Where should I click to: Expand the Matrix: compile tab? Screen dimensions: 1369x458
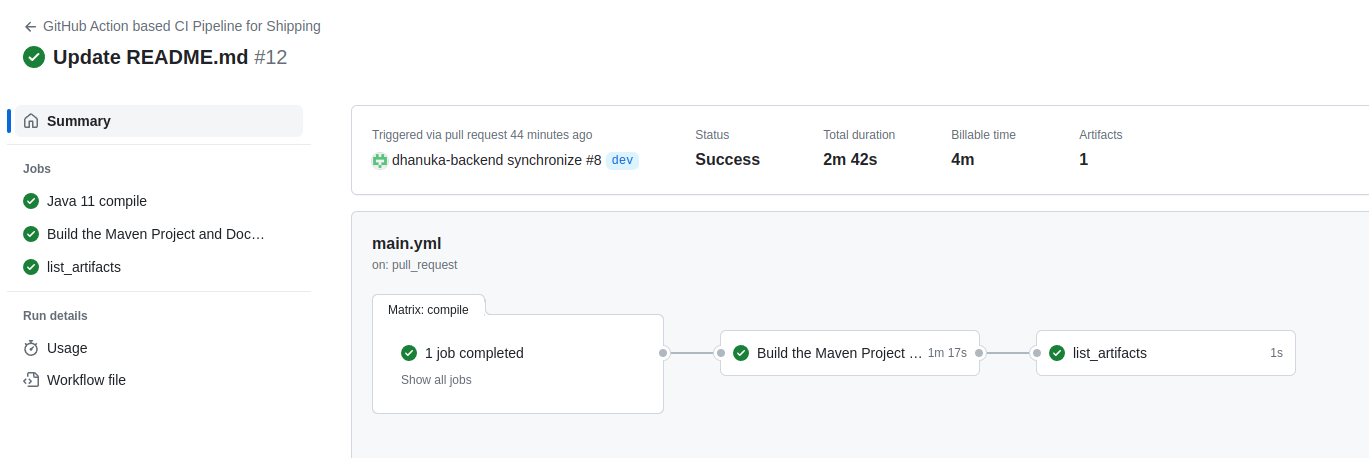[428, 309]
